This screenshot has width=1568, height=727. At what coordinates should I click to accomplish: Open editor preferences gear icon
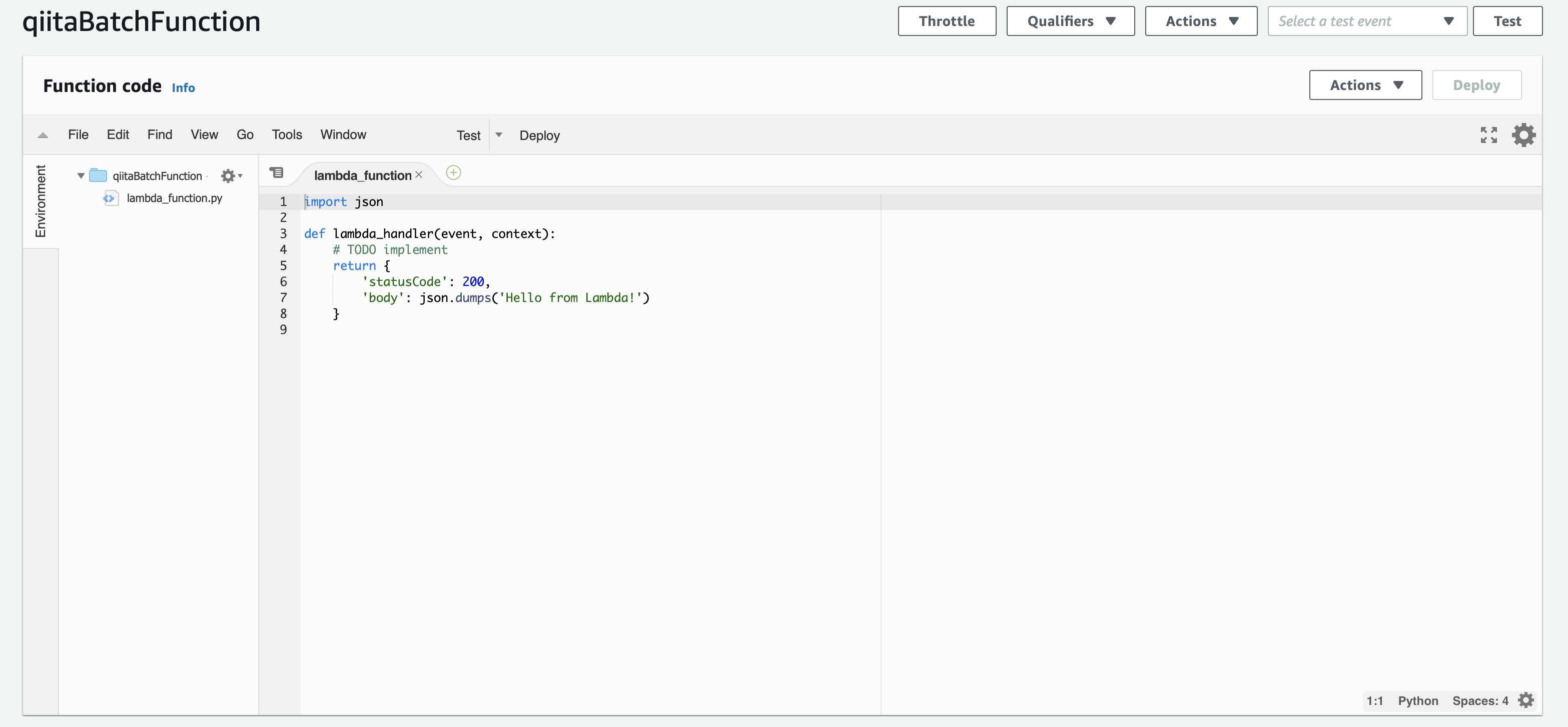(x=1523, y=134)
